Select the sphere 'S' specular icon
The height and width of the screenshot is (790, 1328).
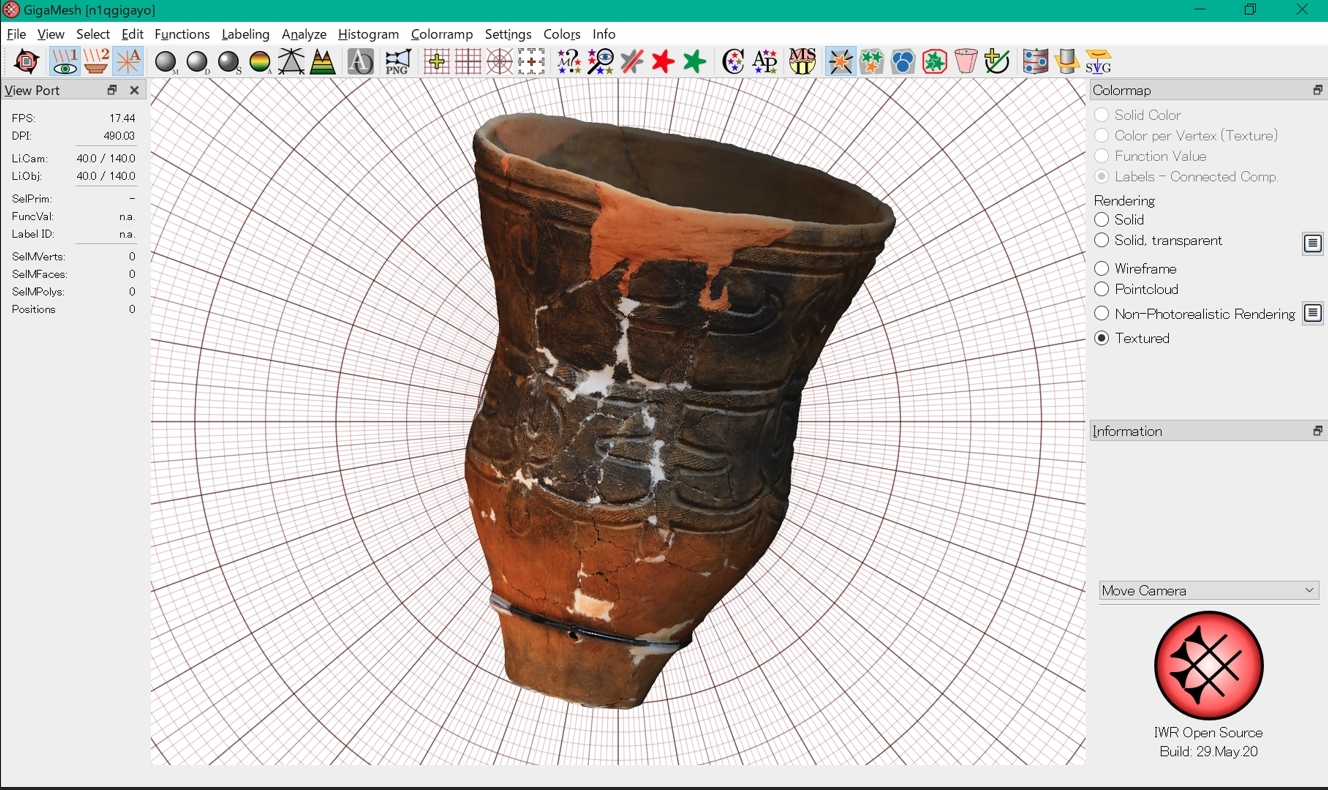point(230,62)
